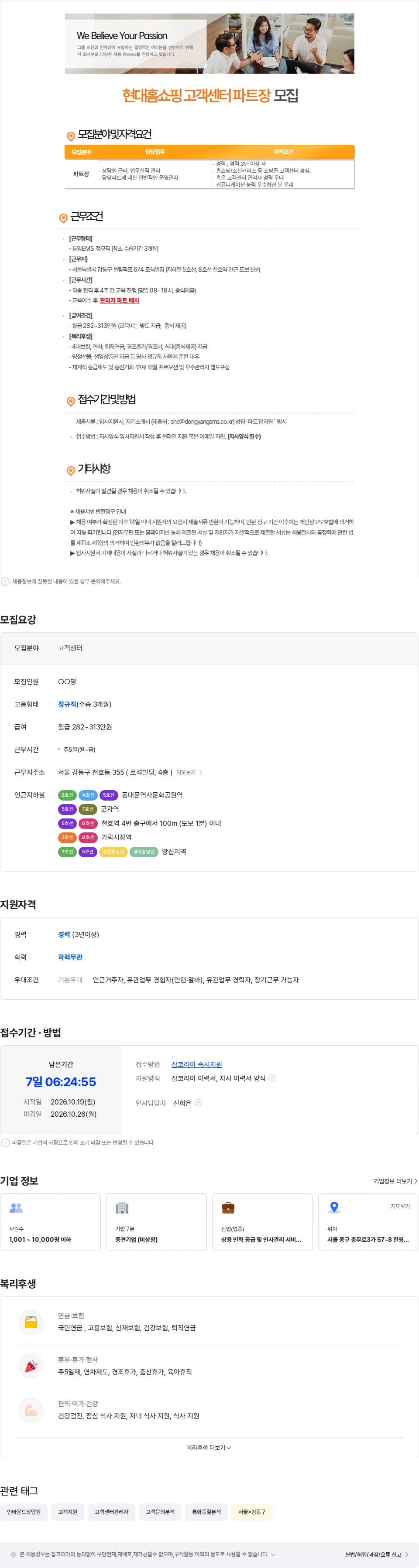The width and height of the screenshot is (419, 1568).
Task: Click the 산업(업종) company info card
Action: pyautogui.click(x=262, y=1222)
